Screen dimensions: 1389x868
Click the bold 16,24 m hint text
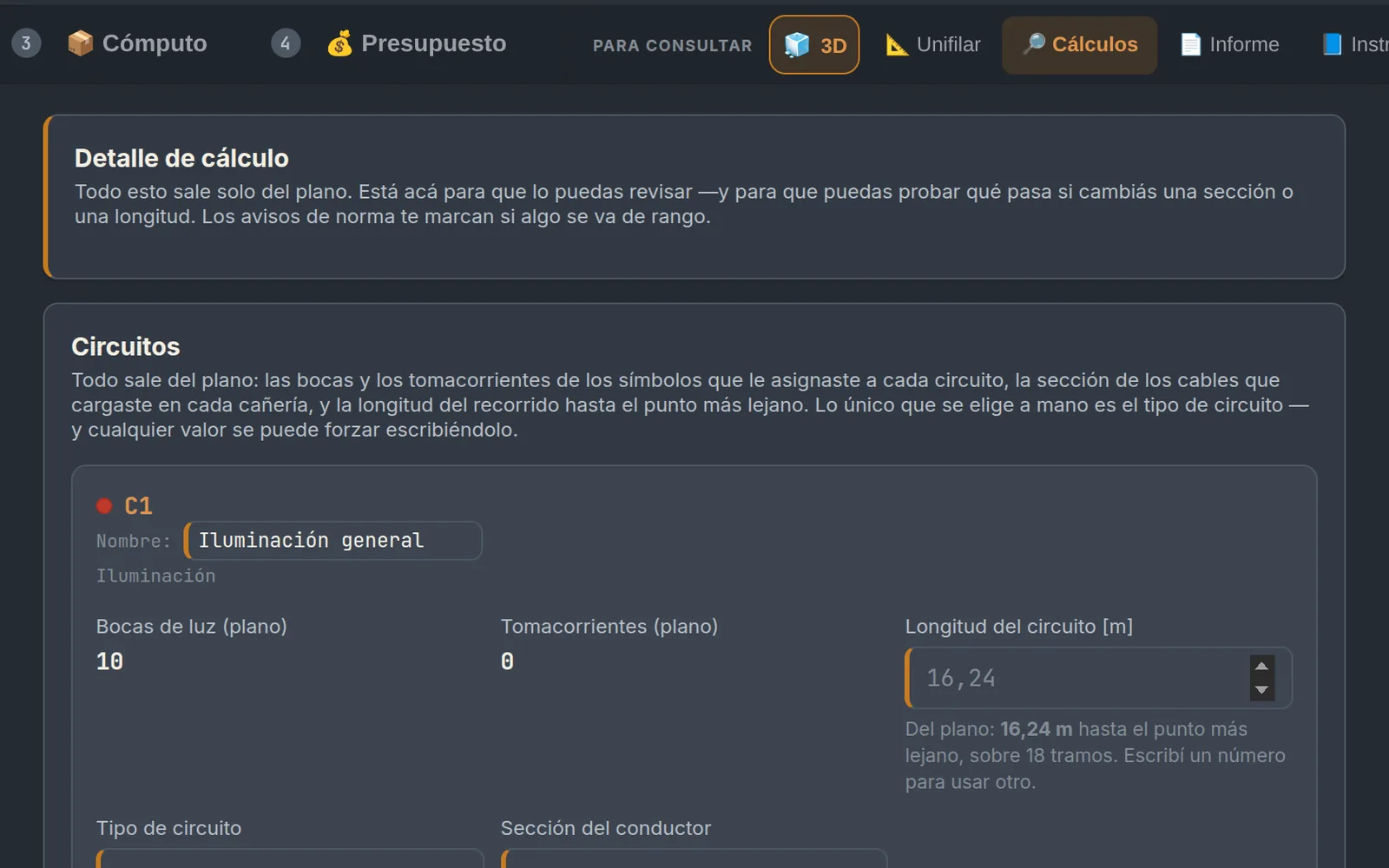[x=1036, y=729]
